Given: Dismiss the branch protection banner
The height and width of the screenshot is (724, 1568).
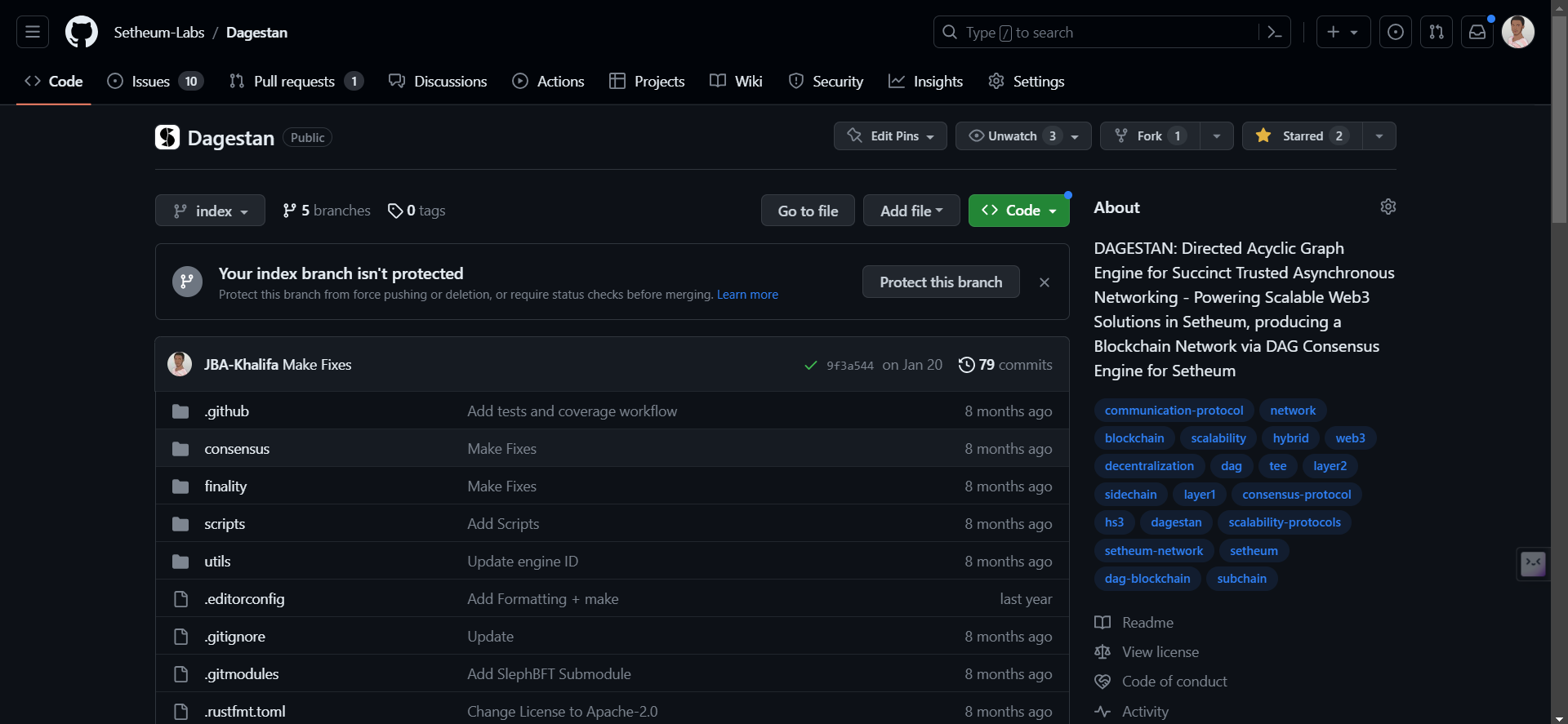Looking at the screenshot, I should (1044, 282).
